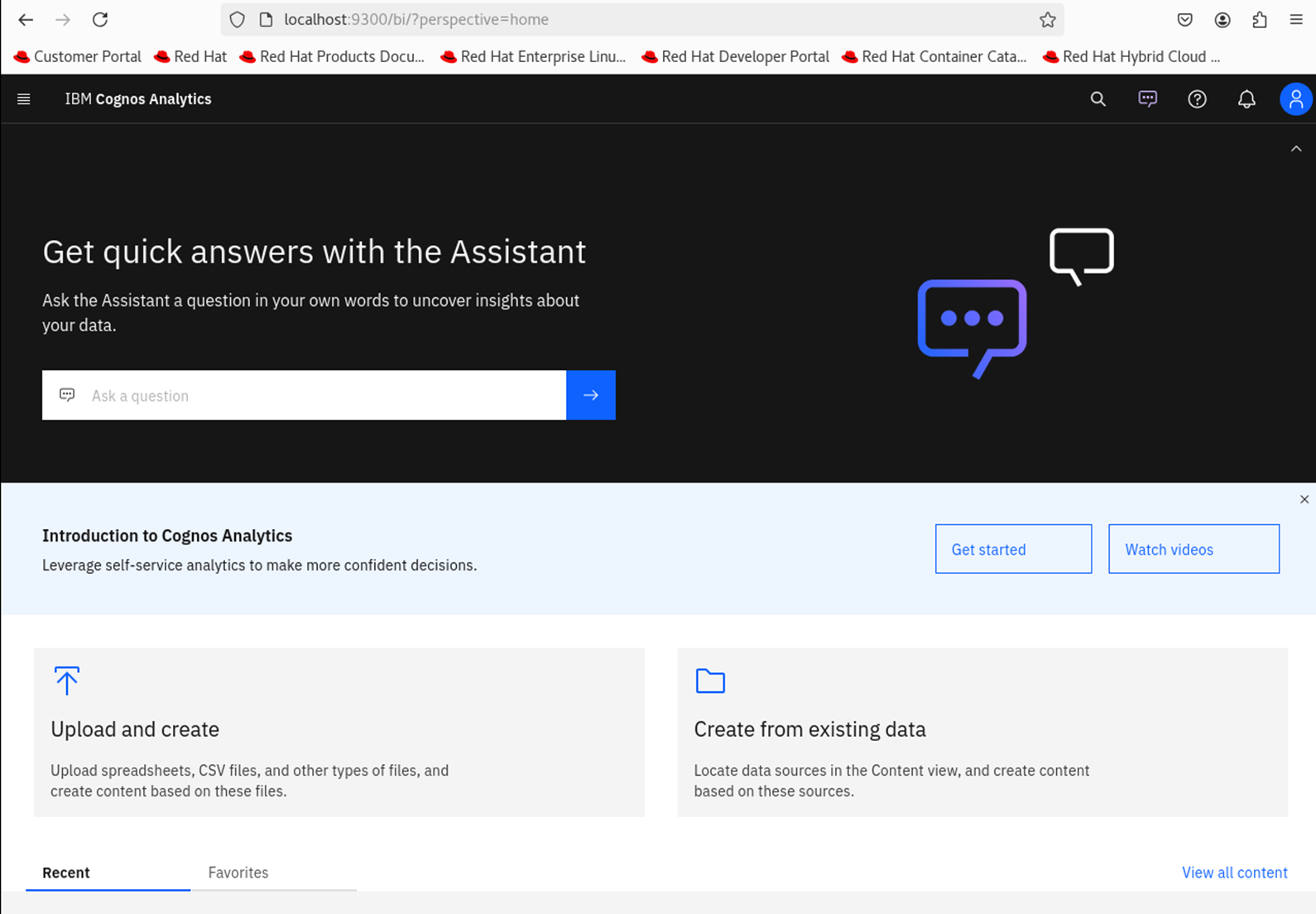1316x914 pixels.
Task: Go forward with the browser forward arrow
Action: click(63, 20)
